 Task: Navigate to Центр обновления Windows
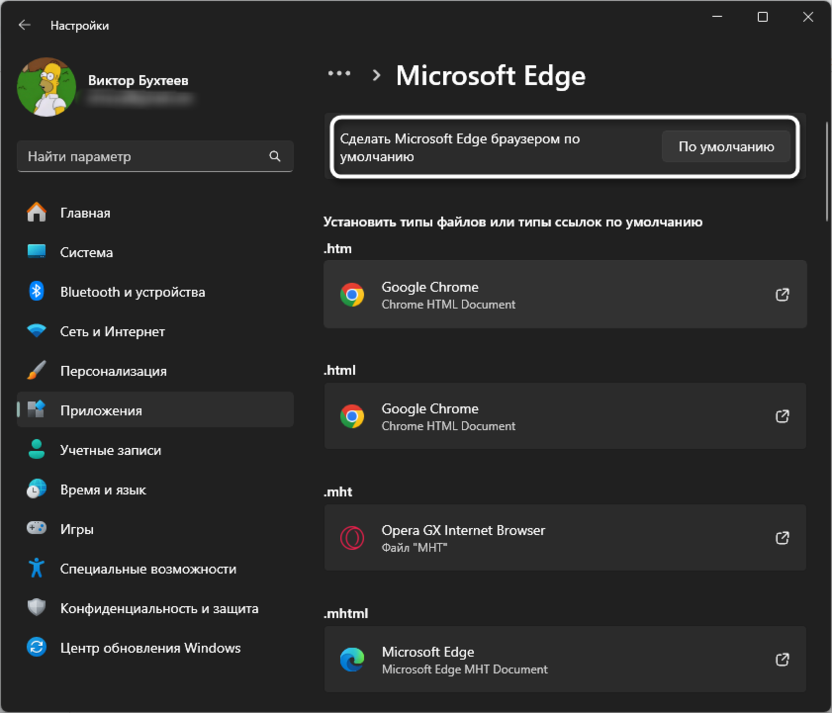(150, 648)
